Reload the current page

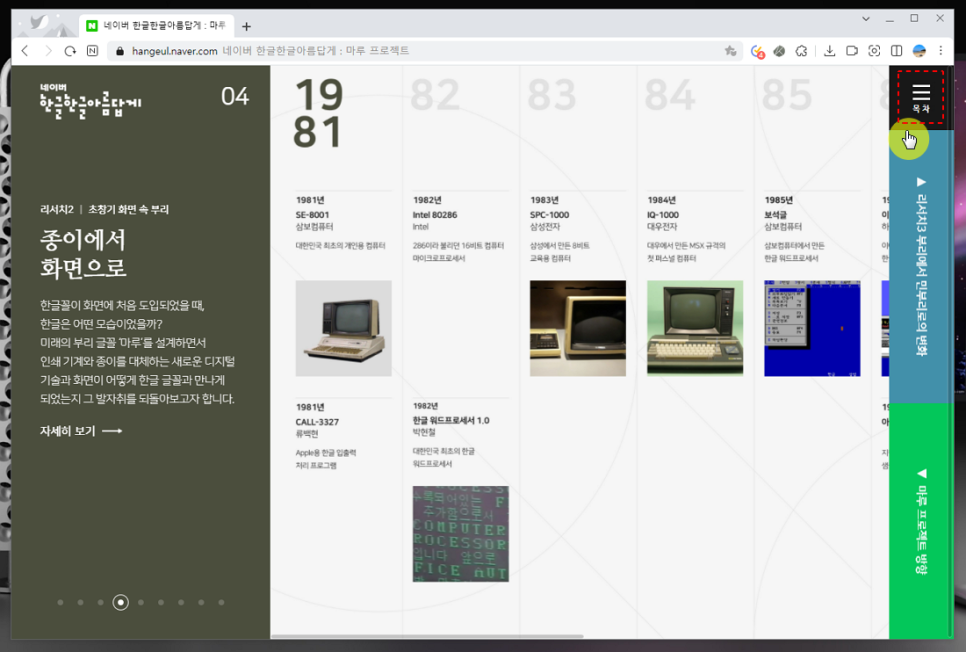click(x=70, y=51)
